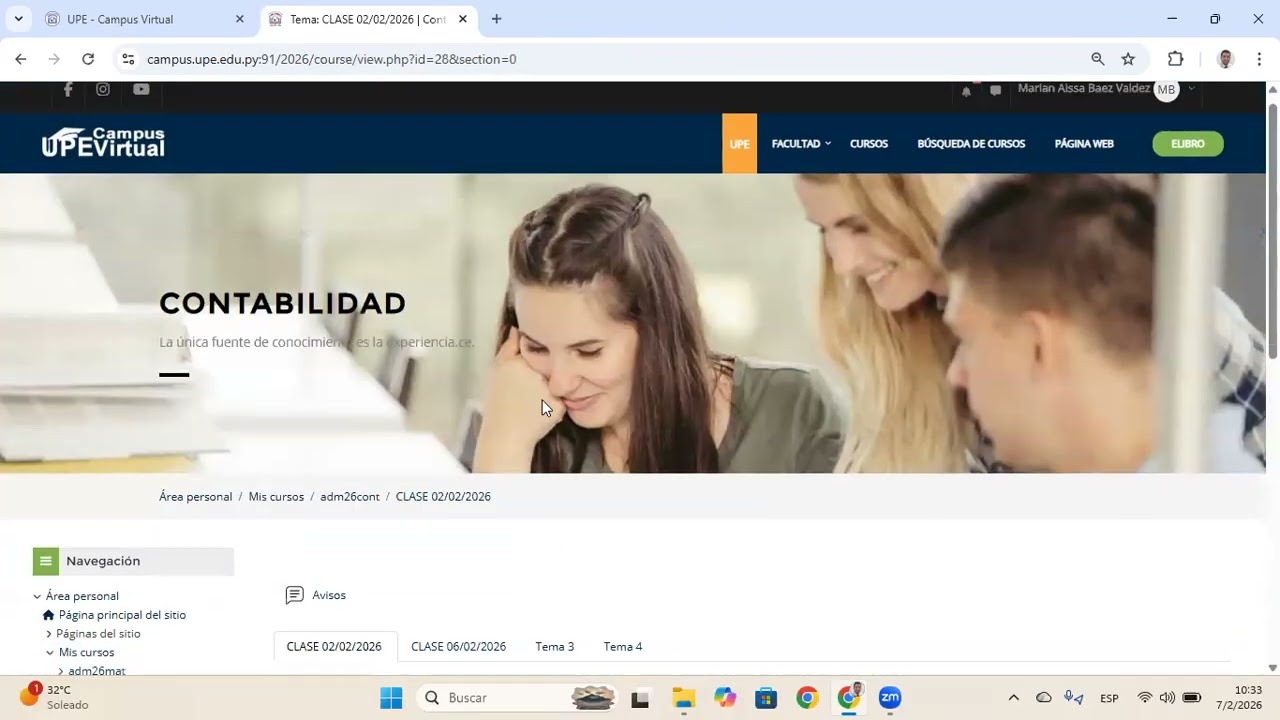Expand the adm26mat course node
The height and width of the screenshot is (720, 1280).
pyautogui.click(x=61, y=671)
